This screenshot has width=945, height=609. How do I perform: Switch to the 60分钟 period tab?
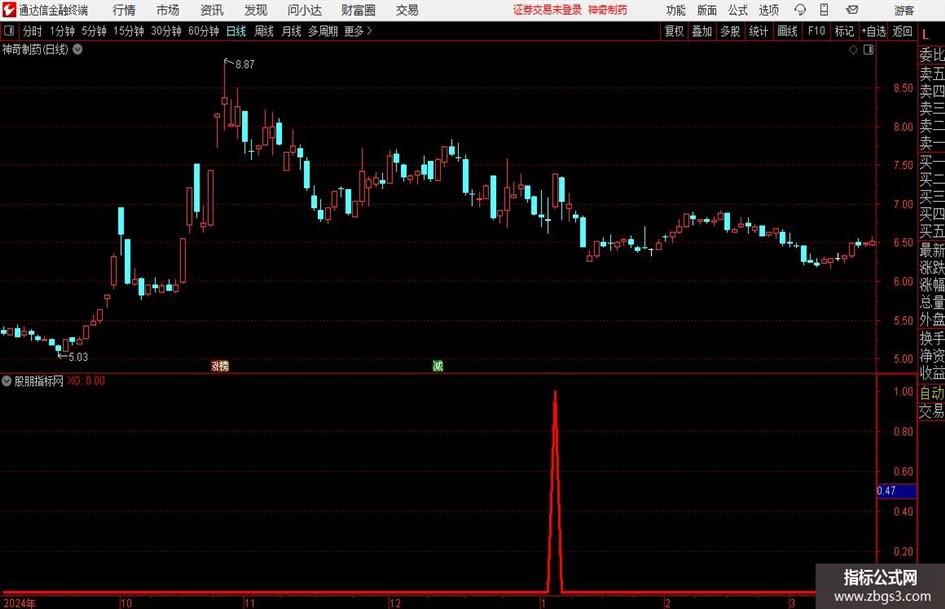204,31
